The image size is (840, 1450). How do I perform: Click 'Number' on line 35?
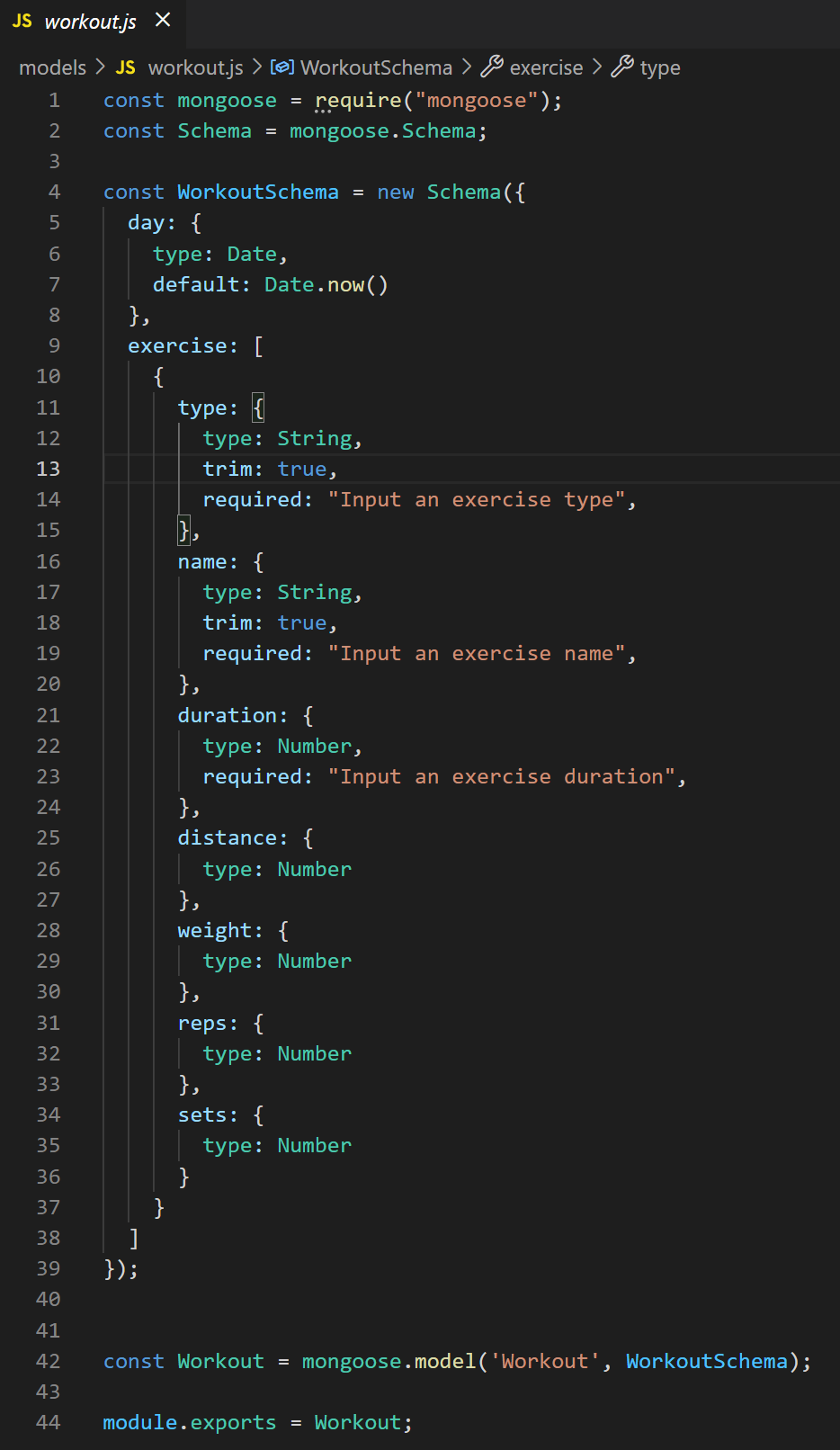[x=315, y=1145]
